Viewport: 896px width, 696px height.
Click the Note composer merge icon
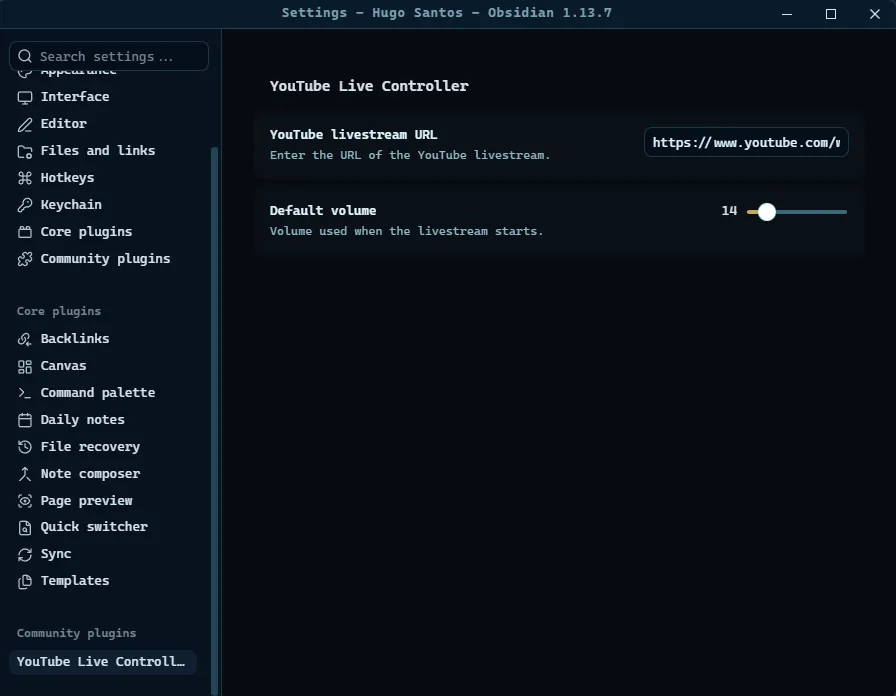click(25, 474)
